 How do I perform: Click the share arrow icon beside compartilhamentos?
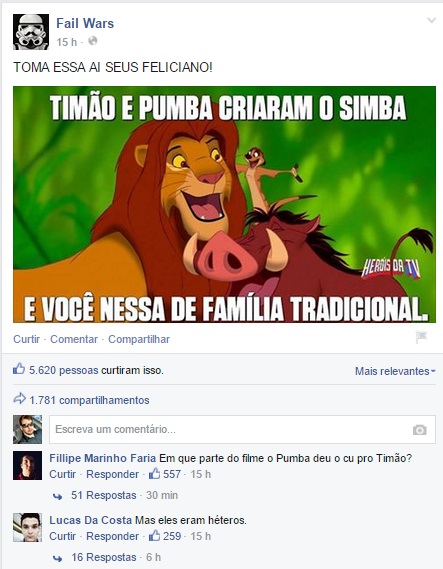pos(19,399)
